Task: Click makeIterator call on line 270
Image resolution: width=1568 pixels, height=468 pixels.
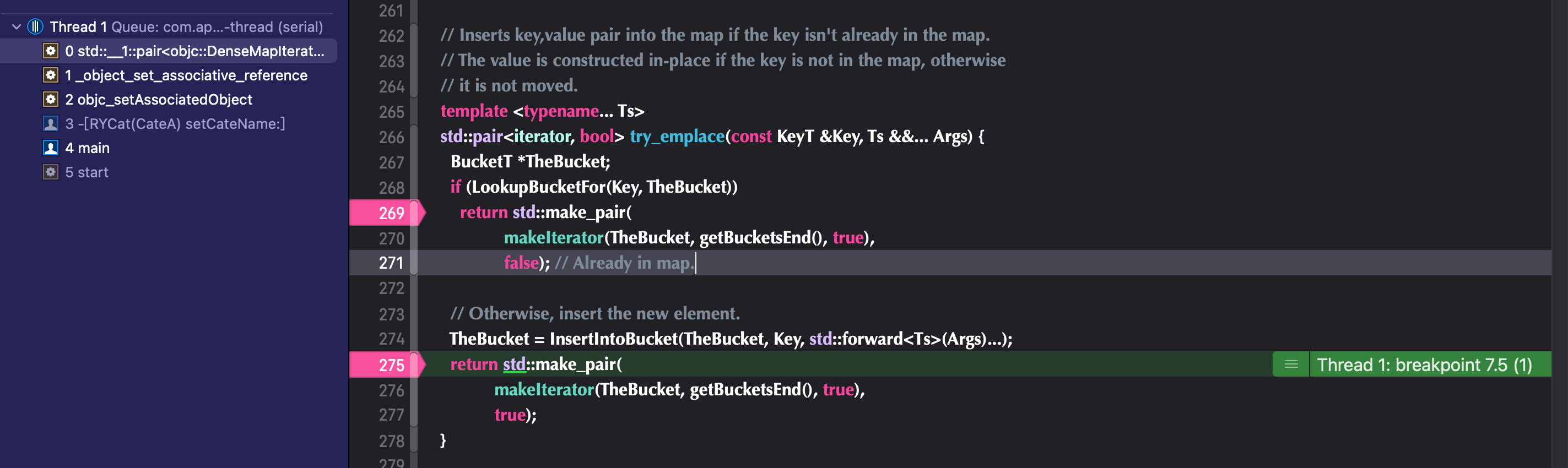Action: tap(553, 238)
